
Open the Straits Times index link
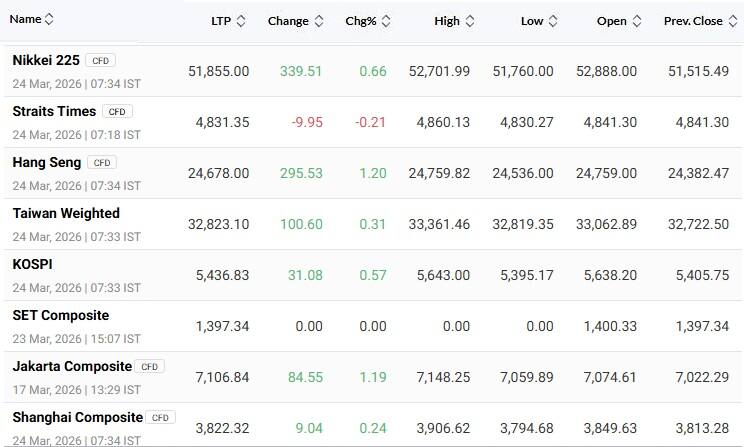click(x=54, y=111)
